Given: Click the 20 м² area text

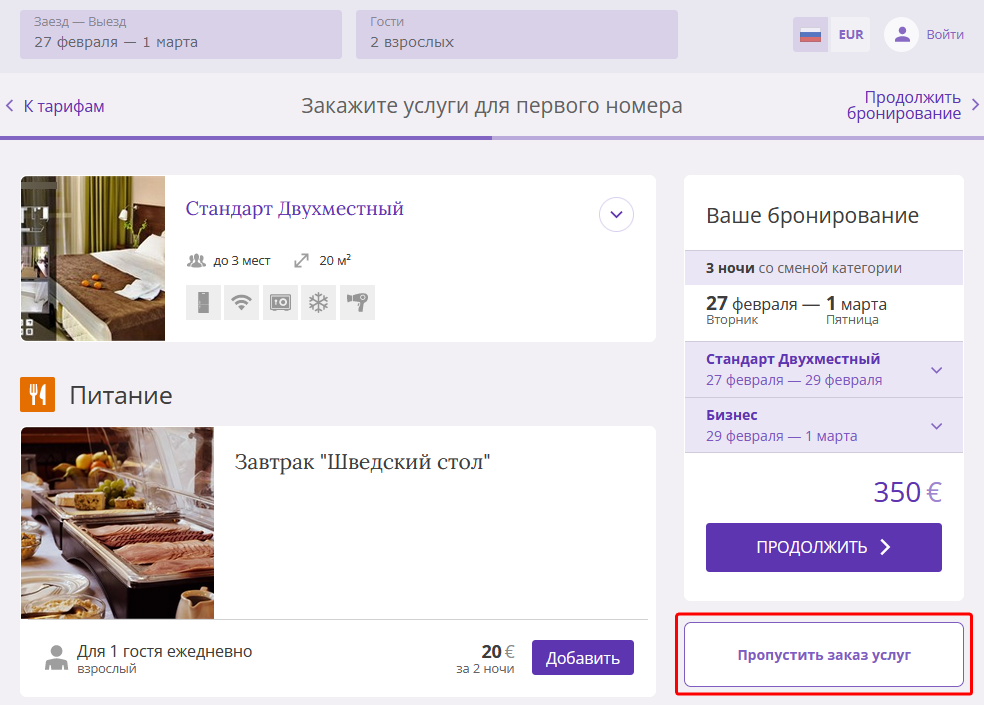Looking at the screenshot, I should [x=335, y=261].
